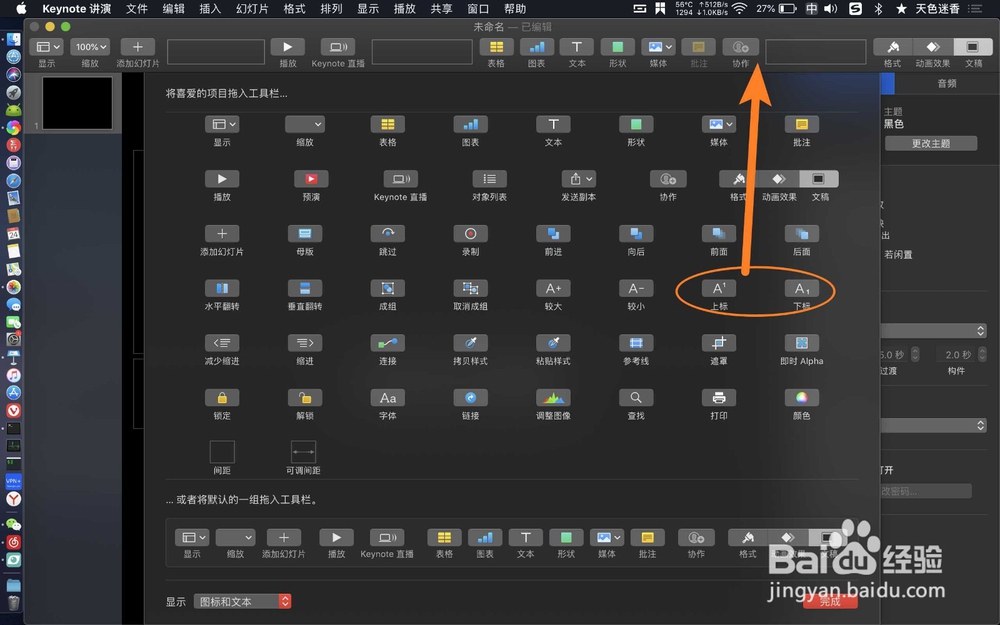
Task: Click the 前进 bring forward icon
Action: click(554, 233)
